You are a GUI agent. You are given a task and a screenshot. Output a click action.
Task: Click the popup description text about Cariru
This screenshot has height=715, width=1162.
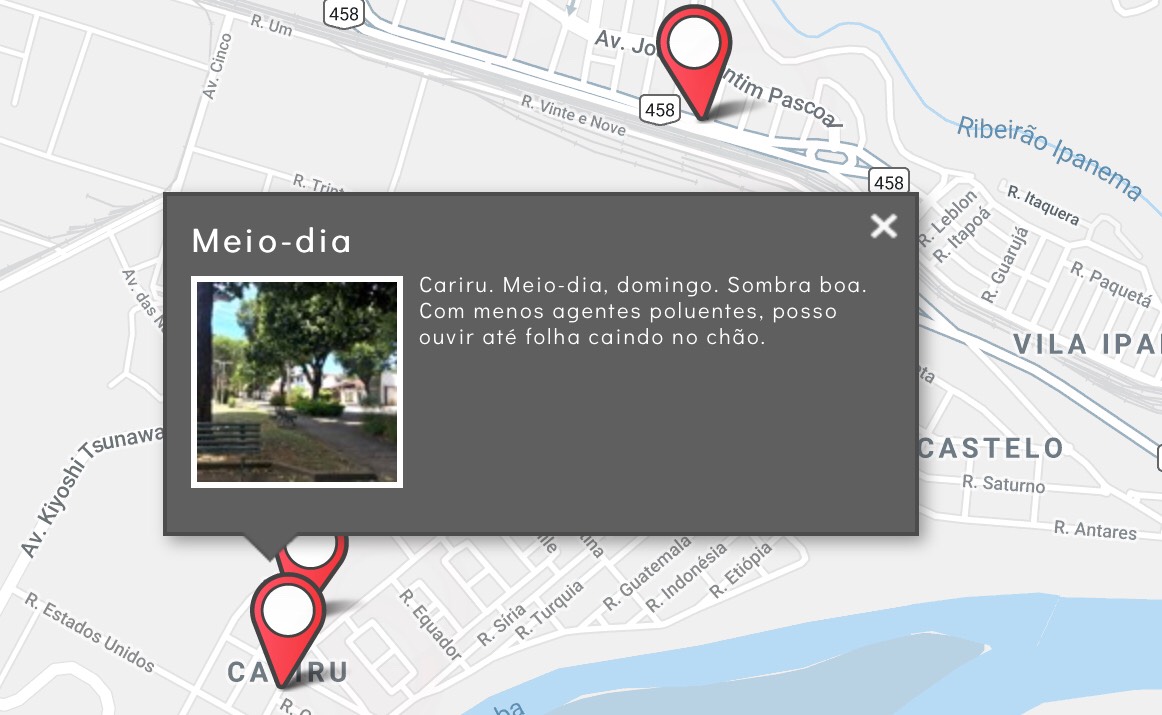pyautogui.click(x=642, y=311)
